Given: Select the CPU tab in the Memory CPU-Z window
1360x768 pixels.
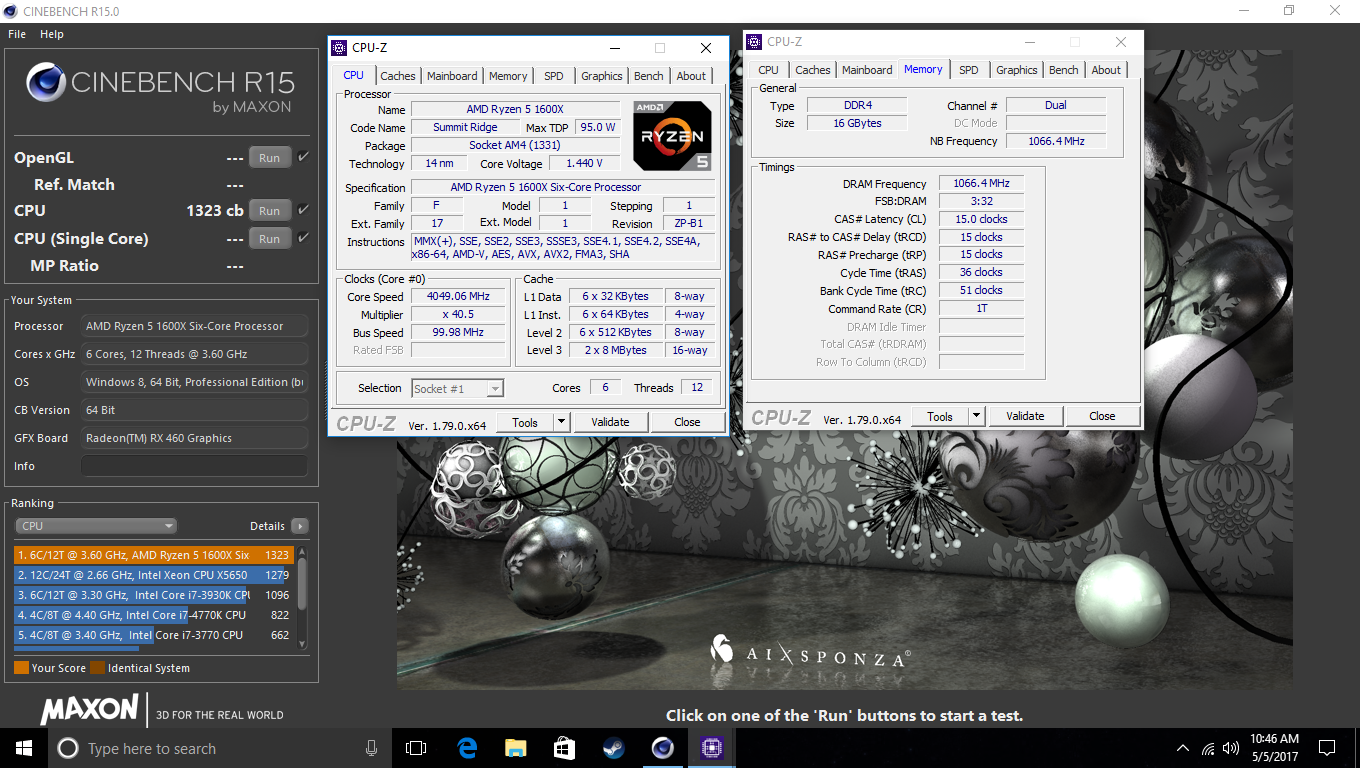Looking at the screenshot, I should (768, 70).
